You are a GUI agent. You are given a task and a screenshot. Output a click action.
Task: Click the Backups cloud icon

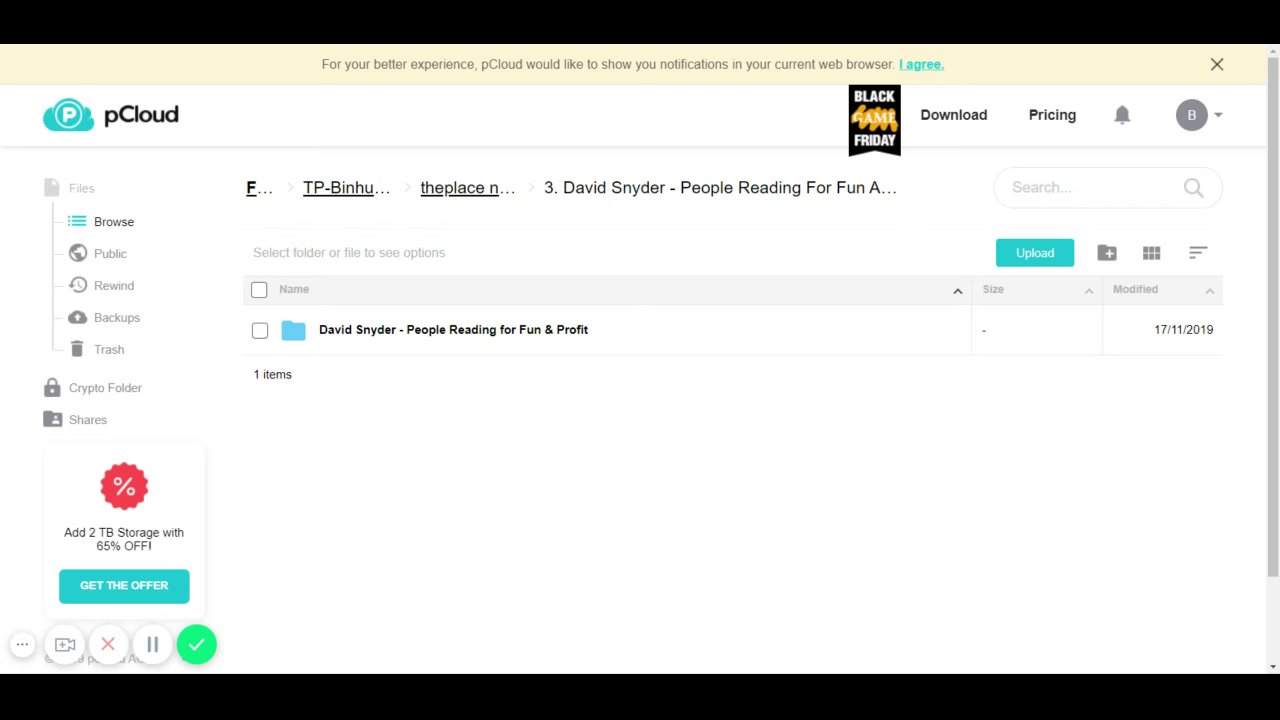(77, 317)
